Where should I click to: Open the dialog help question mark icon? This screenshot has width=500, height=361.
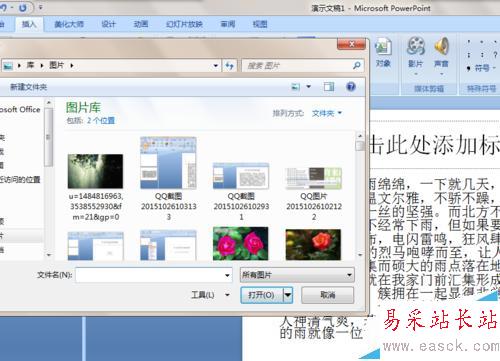[351, 87]
